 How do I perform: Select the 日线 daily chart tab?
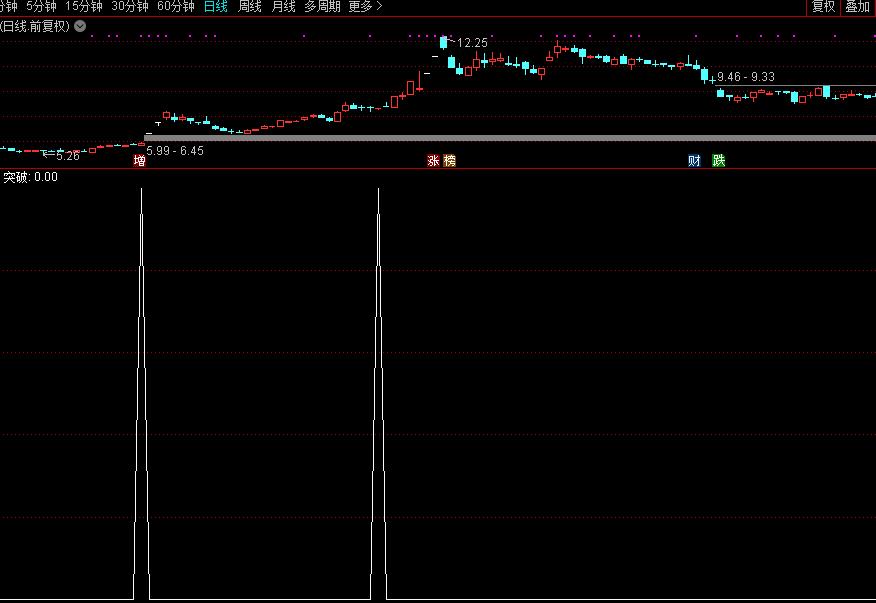click(x=215, y=7)
